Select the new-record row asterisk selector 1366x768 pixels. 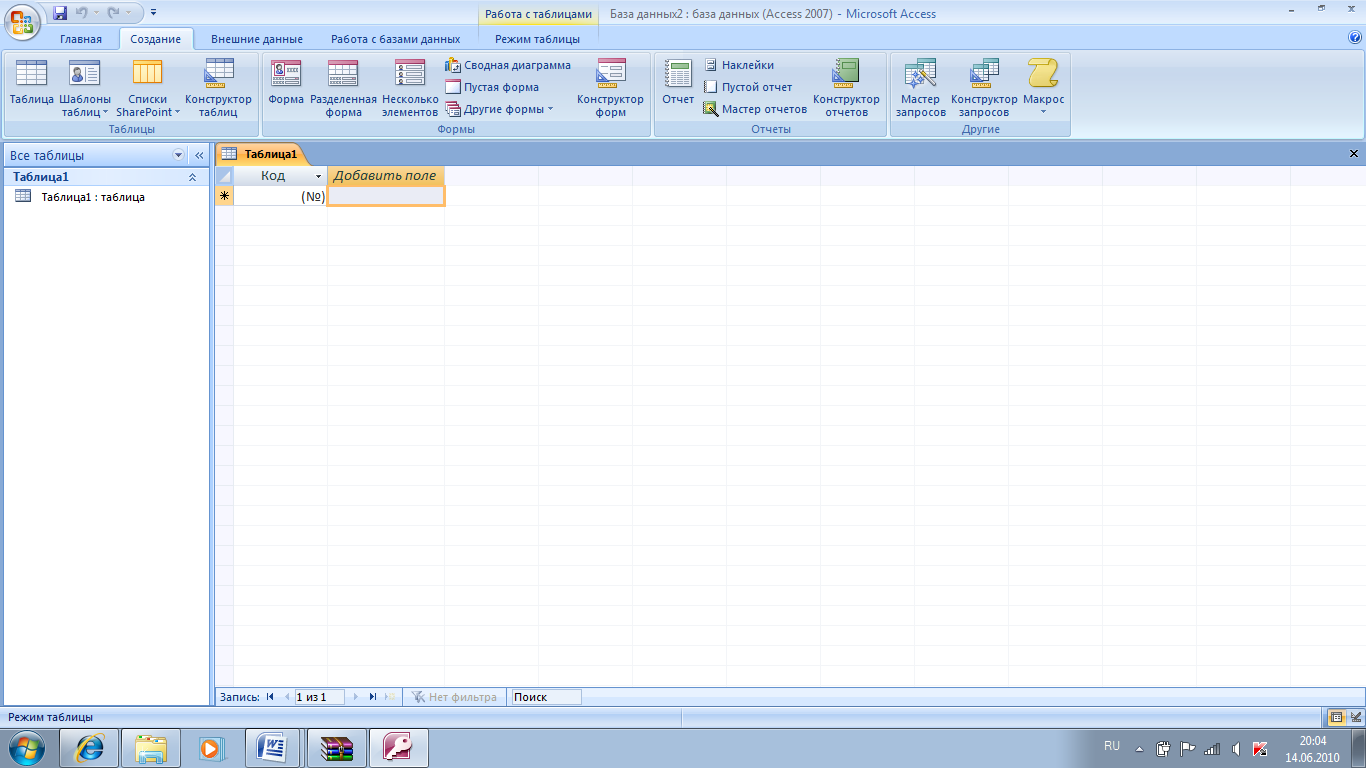225,196
